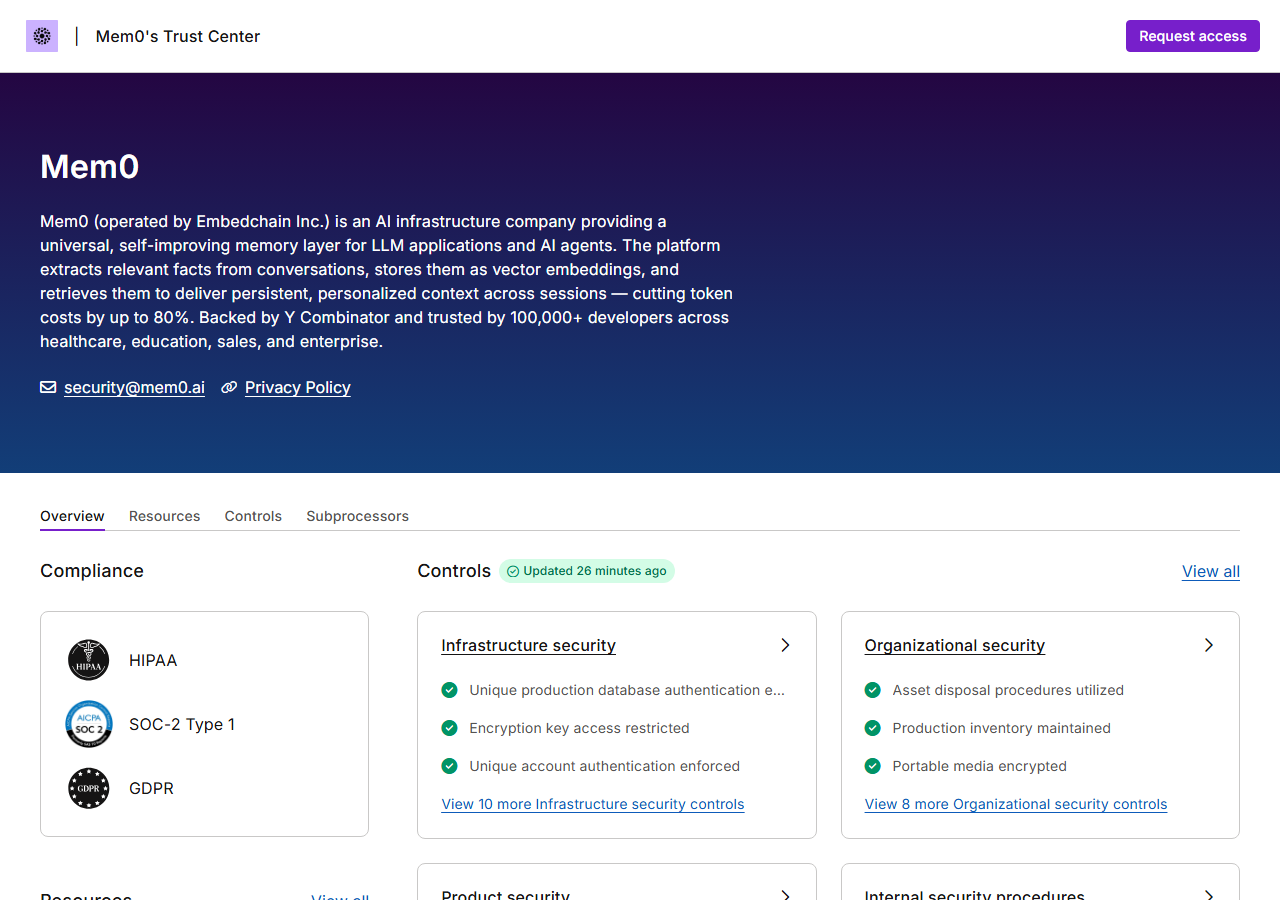Click Portable media encrypted text
Screen dimensions: 1280x900
coord(980,766)
